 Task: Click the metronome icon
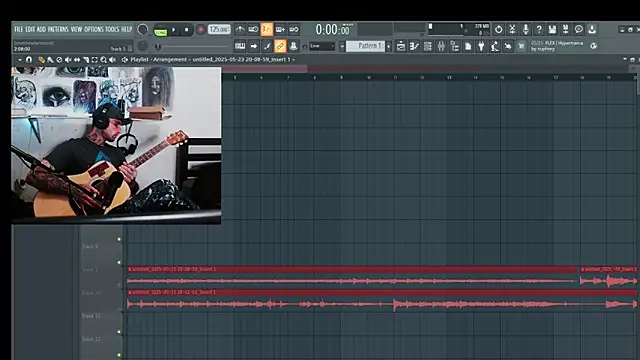240,29
